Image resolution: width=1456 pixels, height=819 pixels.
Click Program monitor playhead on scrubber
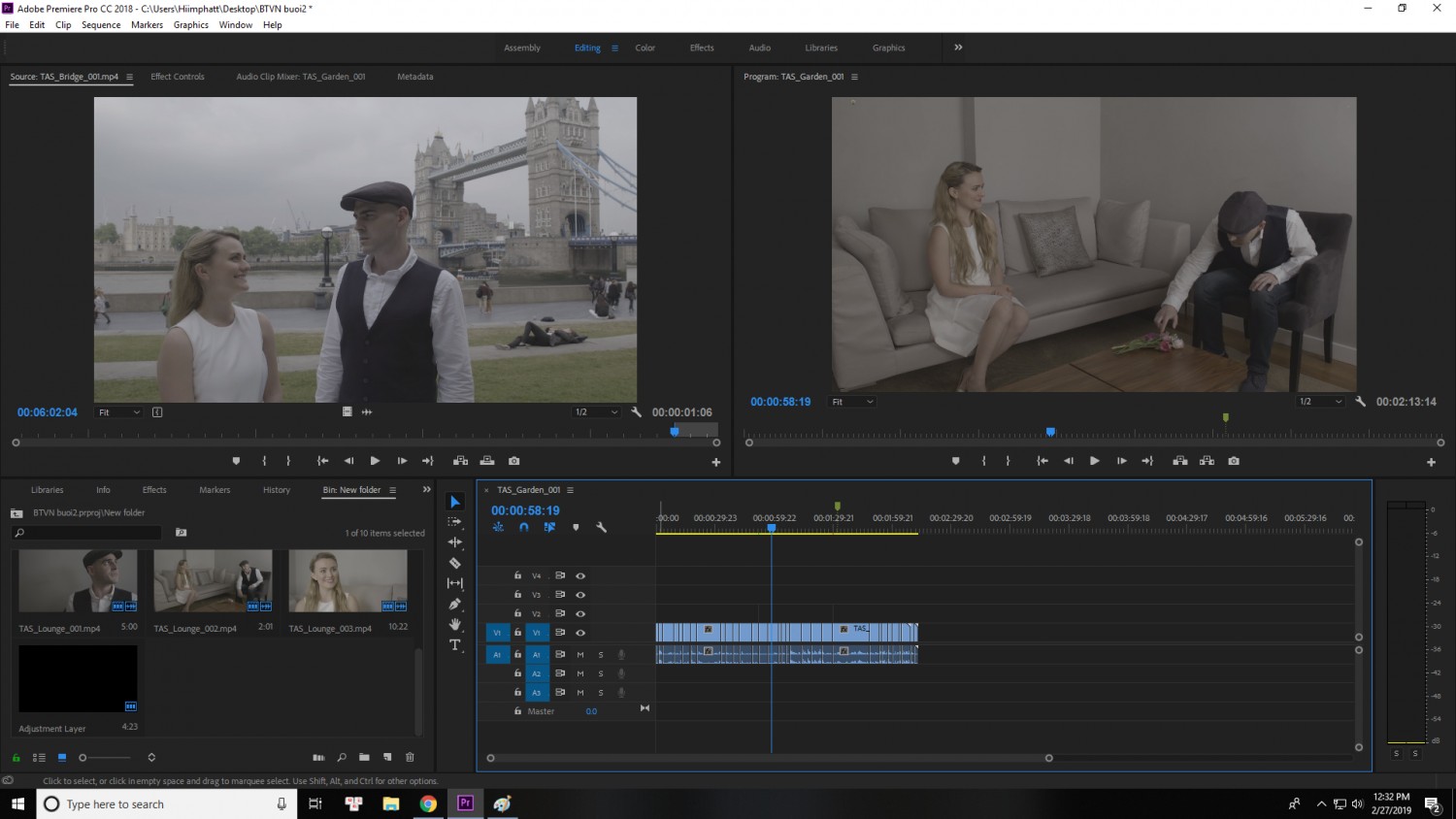point(1050,432)
